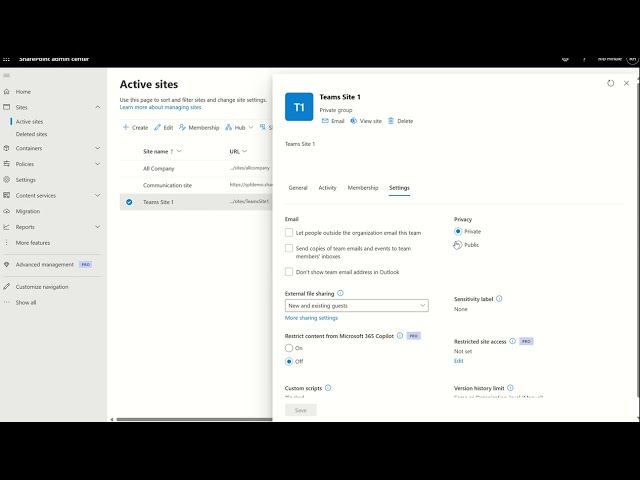Show info for Sensitivity label

499,299
